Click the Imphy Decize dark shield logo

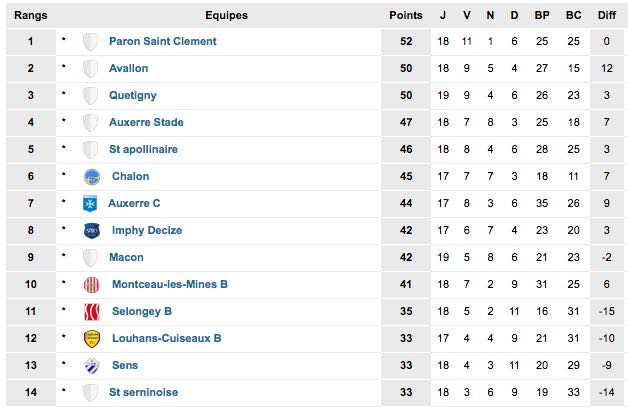[92, 231]
